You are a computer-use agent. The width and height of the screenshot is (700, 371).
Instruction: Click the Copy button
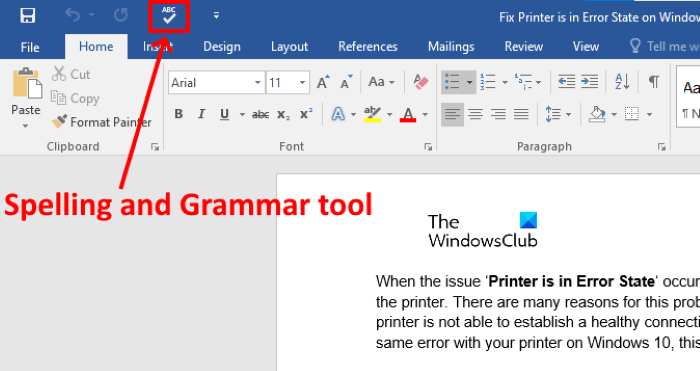75,98
